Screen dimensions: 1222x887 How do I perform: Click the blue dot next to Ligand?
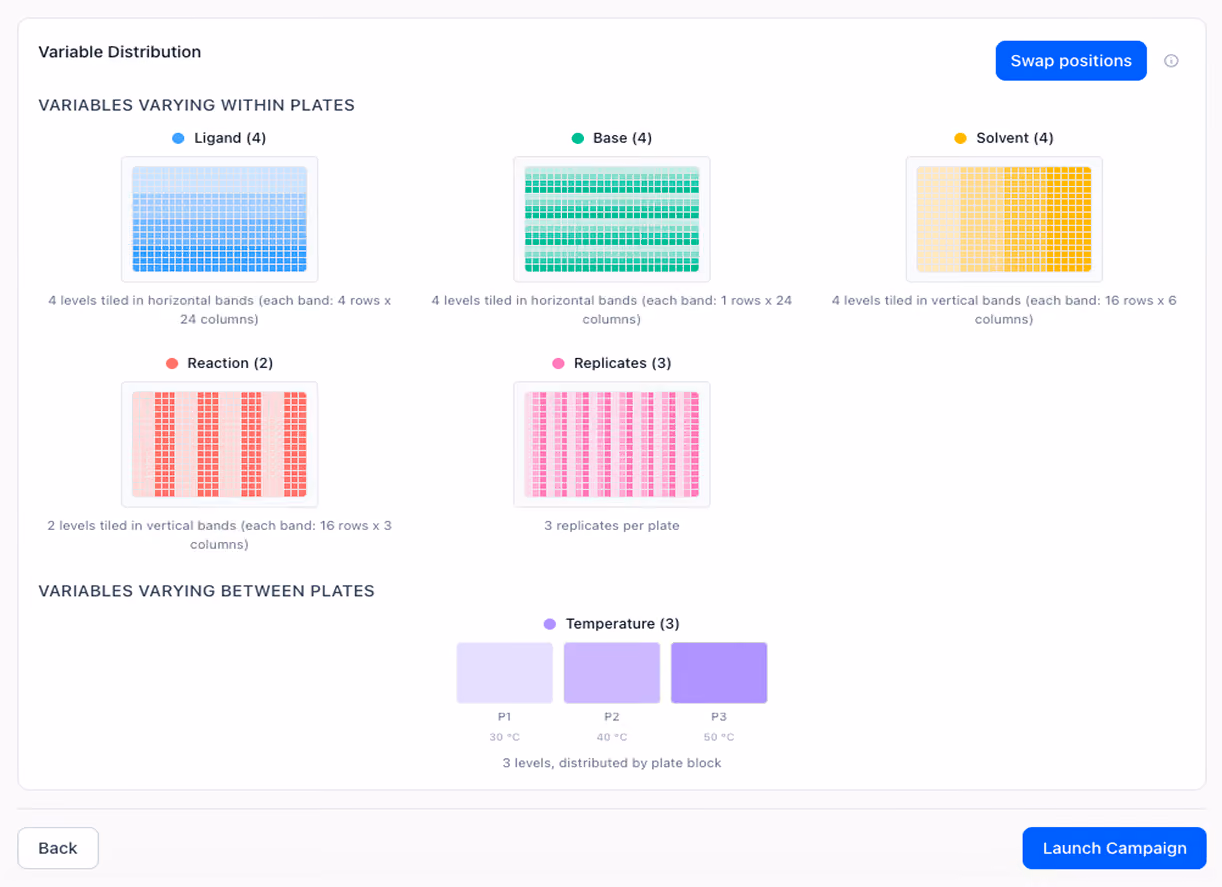pyautogui.click(x=178, y=139)
